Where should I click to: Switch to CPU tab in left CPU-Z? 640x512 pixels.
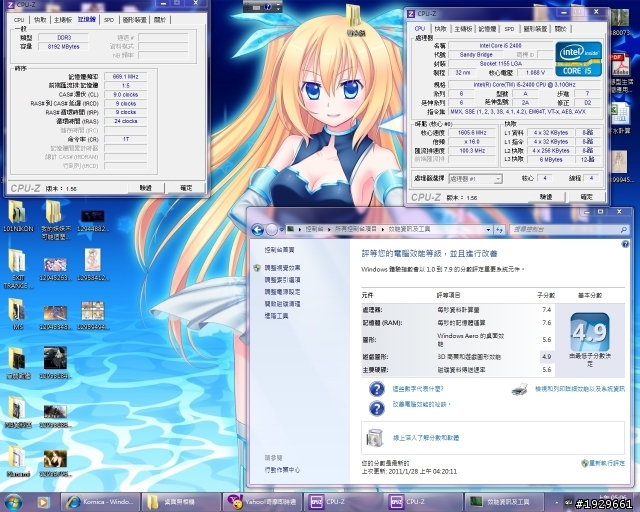point(19,20)
